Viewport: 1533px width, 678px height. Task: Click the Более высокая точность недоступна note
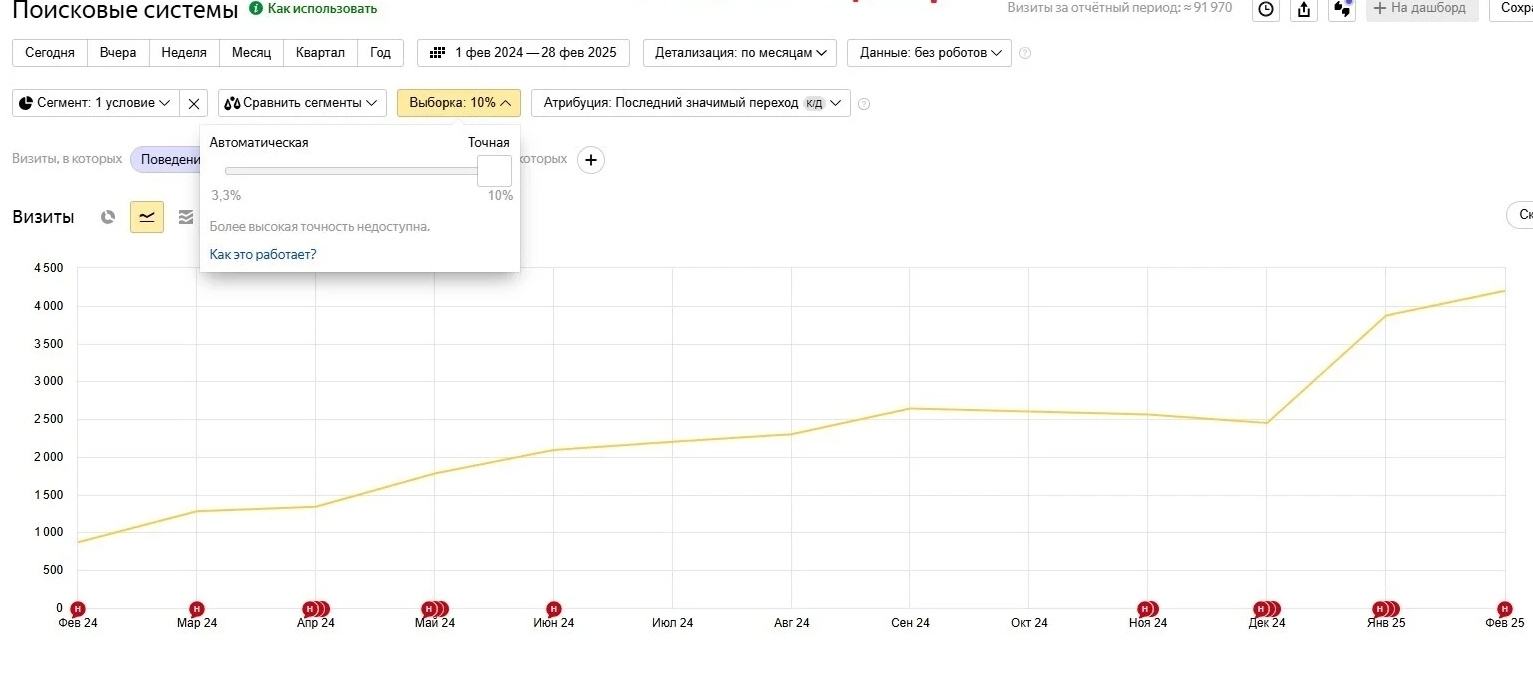320,227
